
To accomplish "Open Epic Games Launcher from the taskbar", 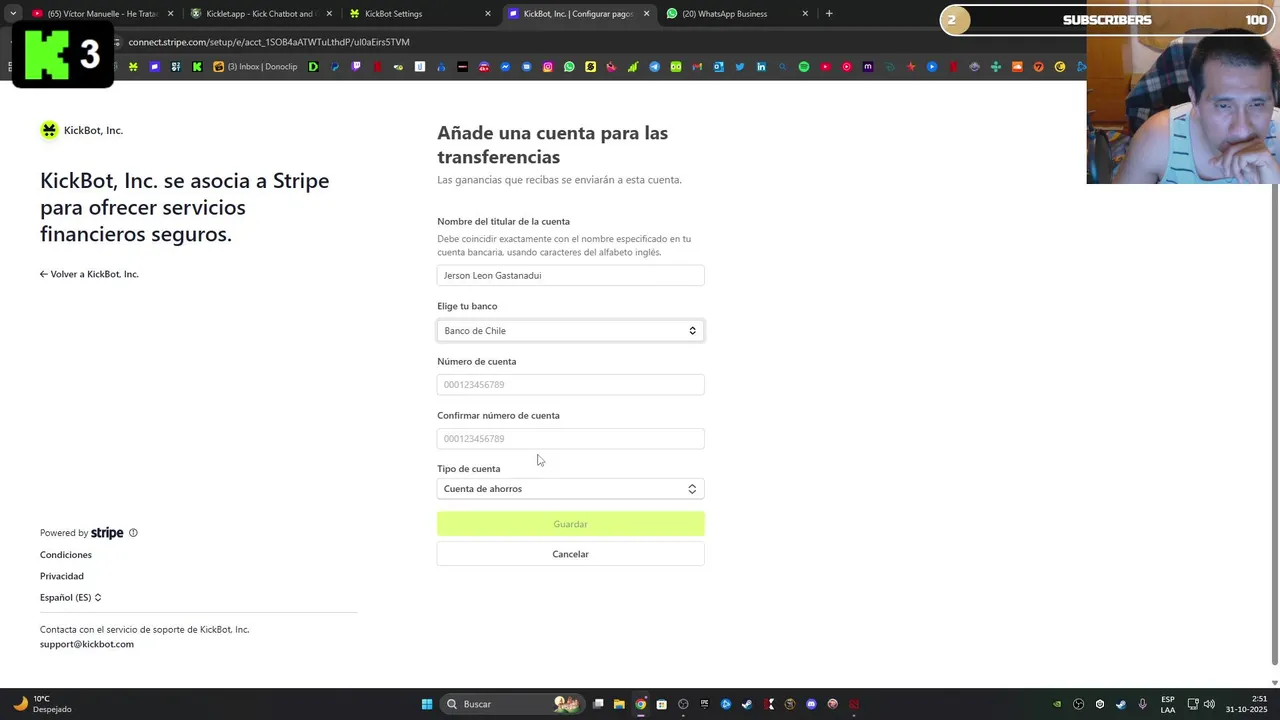I will (704, 704).
